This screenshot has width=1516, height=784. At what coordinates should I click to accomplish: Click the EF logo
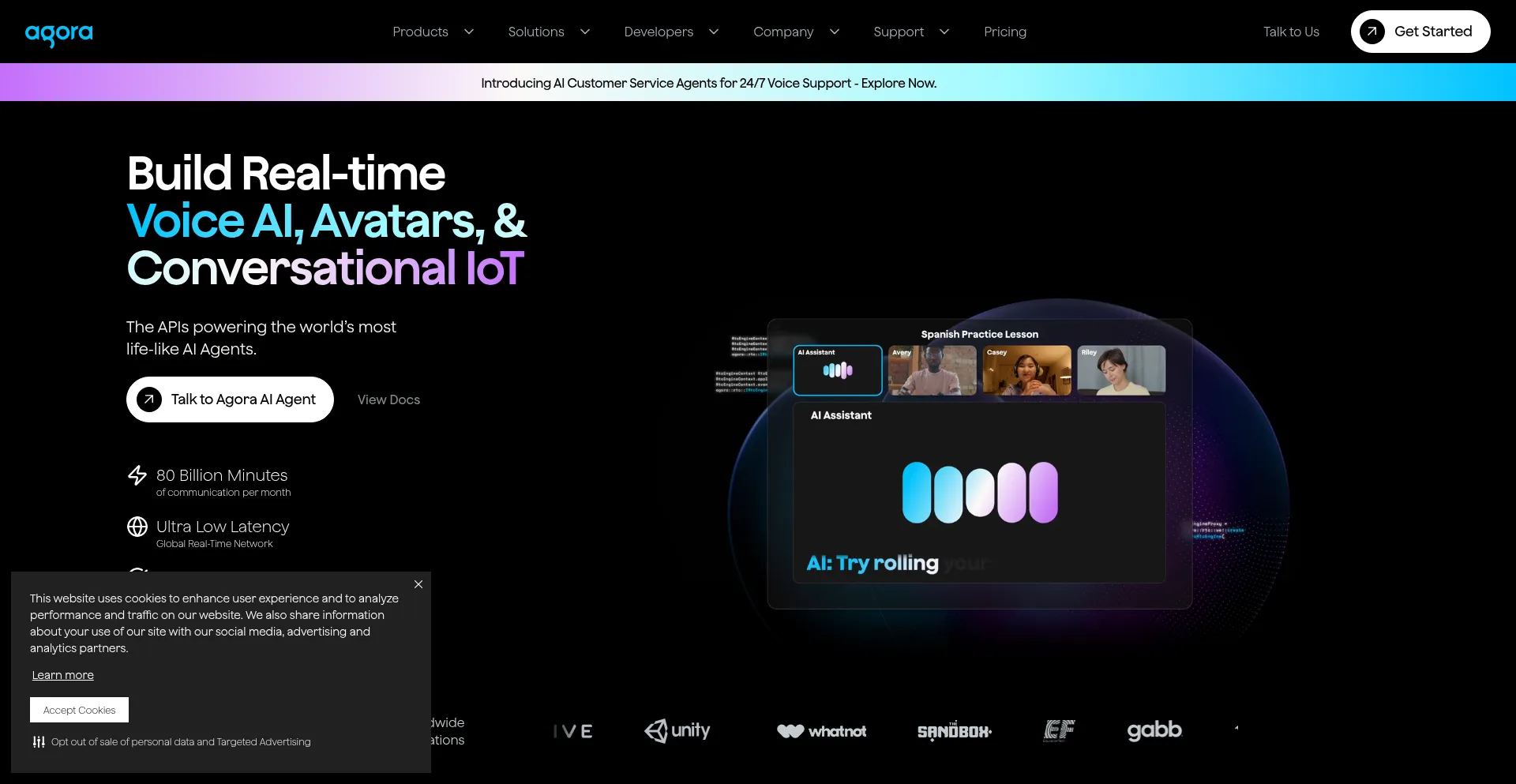[x=1059, y=731]
